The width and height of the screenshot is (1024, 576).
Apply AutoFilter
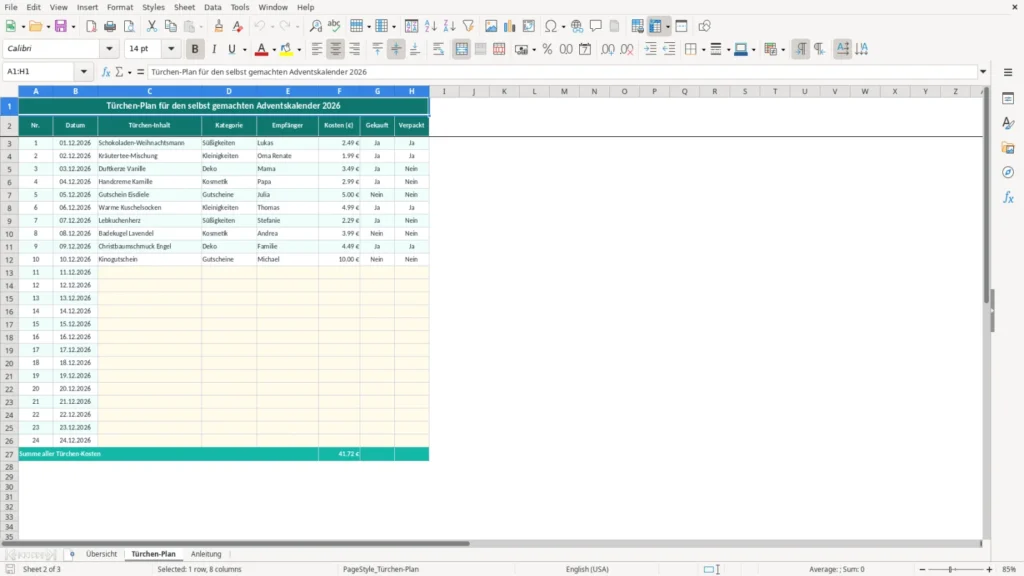coord(468,26)
